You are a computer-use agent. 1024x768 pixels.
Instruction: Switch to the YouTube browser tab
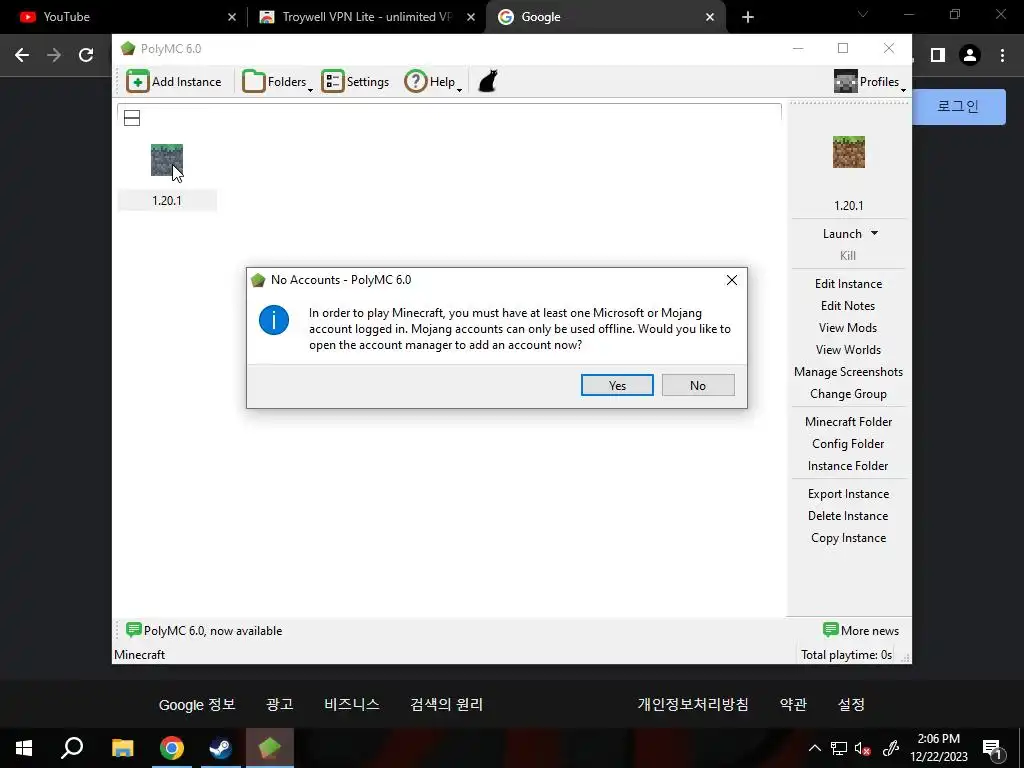[123, 17]
